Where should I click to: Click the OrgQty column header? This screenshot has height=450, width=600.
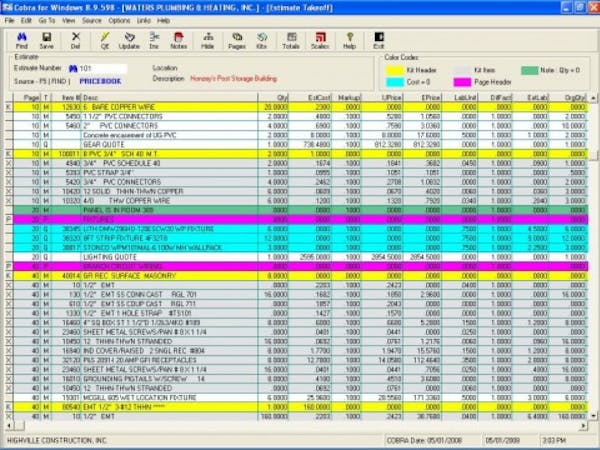[569, 98]
